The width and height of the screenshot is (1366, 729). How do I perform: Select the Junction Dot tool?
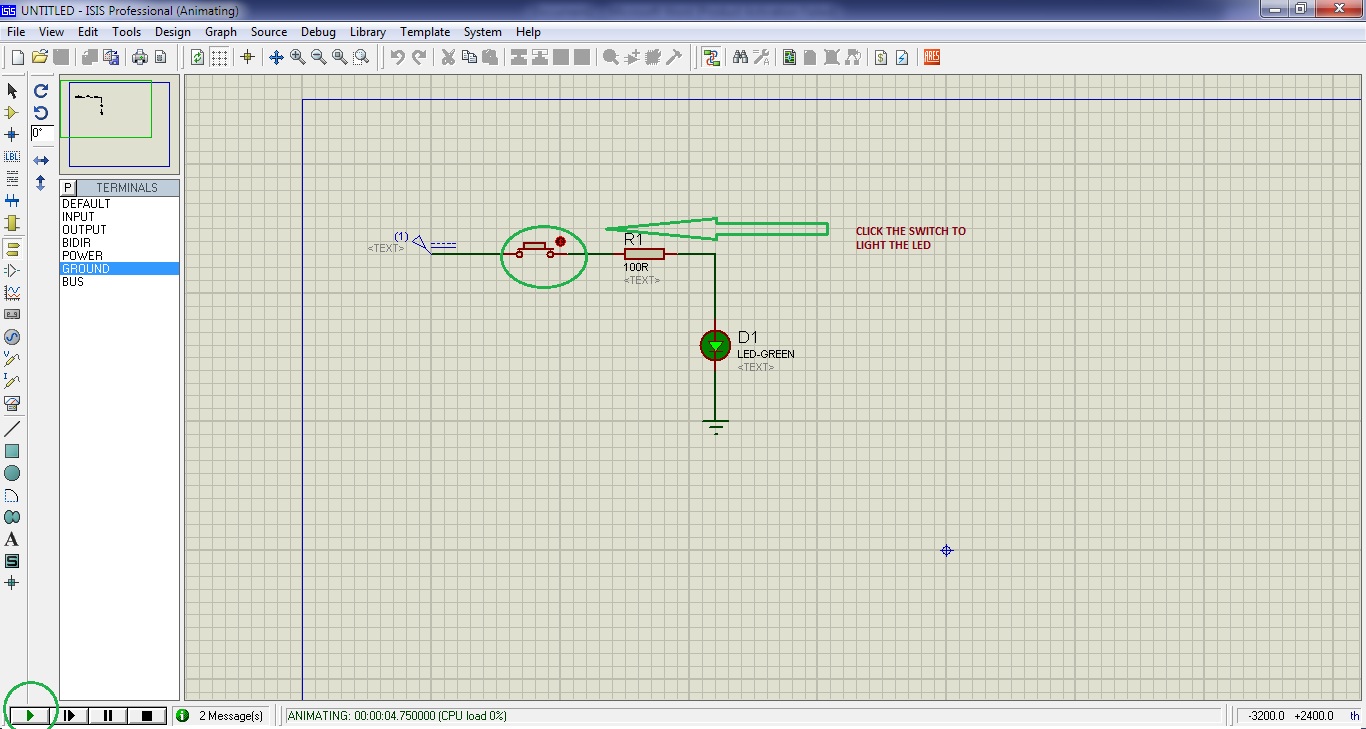(x=12, y=135)
